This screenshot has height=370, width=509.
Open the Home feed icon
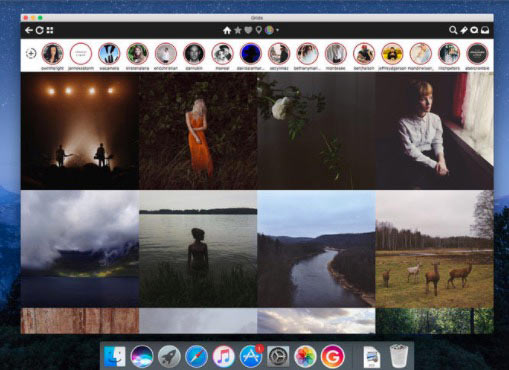pyautogui.click(x=227, y=30)
